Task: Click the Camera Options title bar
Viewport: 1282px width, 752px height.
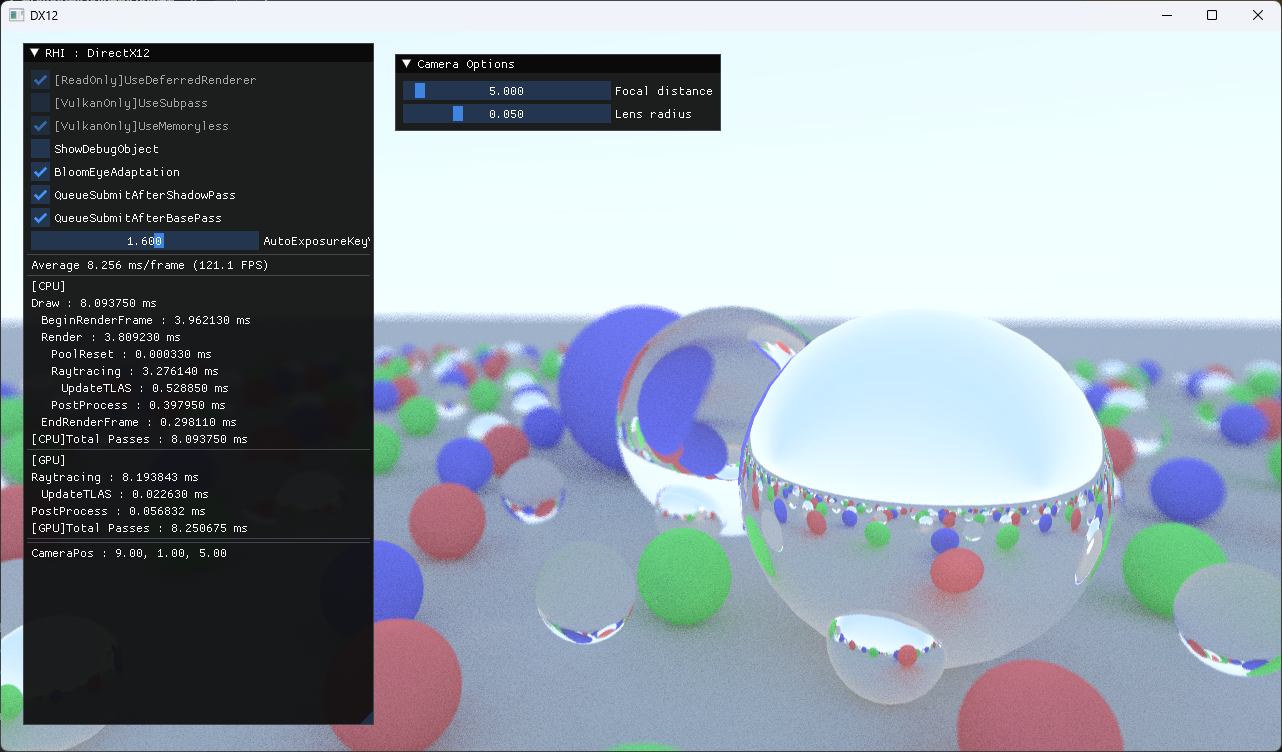Action: 558,64
